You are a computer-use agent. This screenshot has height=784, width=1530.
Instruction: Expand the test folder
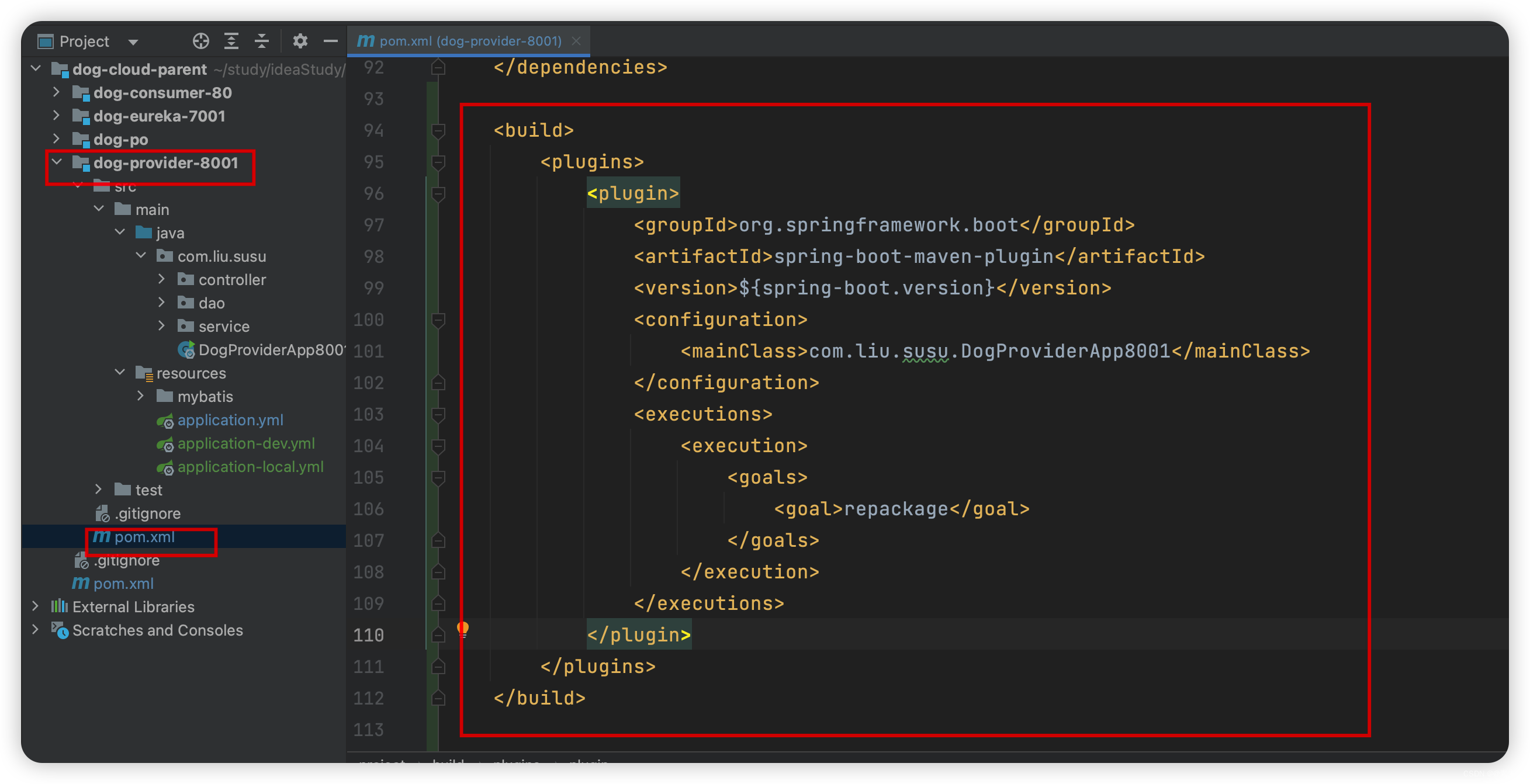99,490
